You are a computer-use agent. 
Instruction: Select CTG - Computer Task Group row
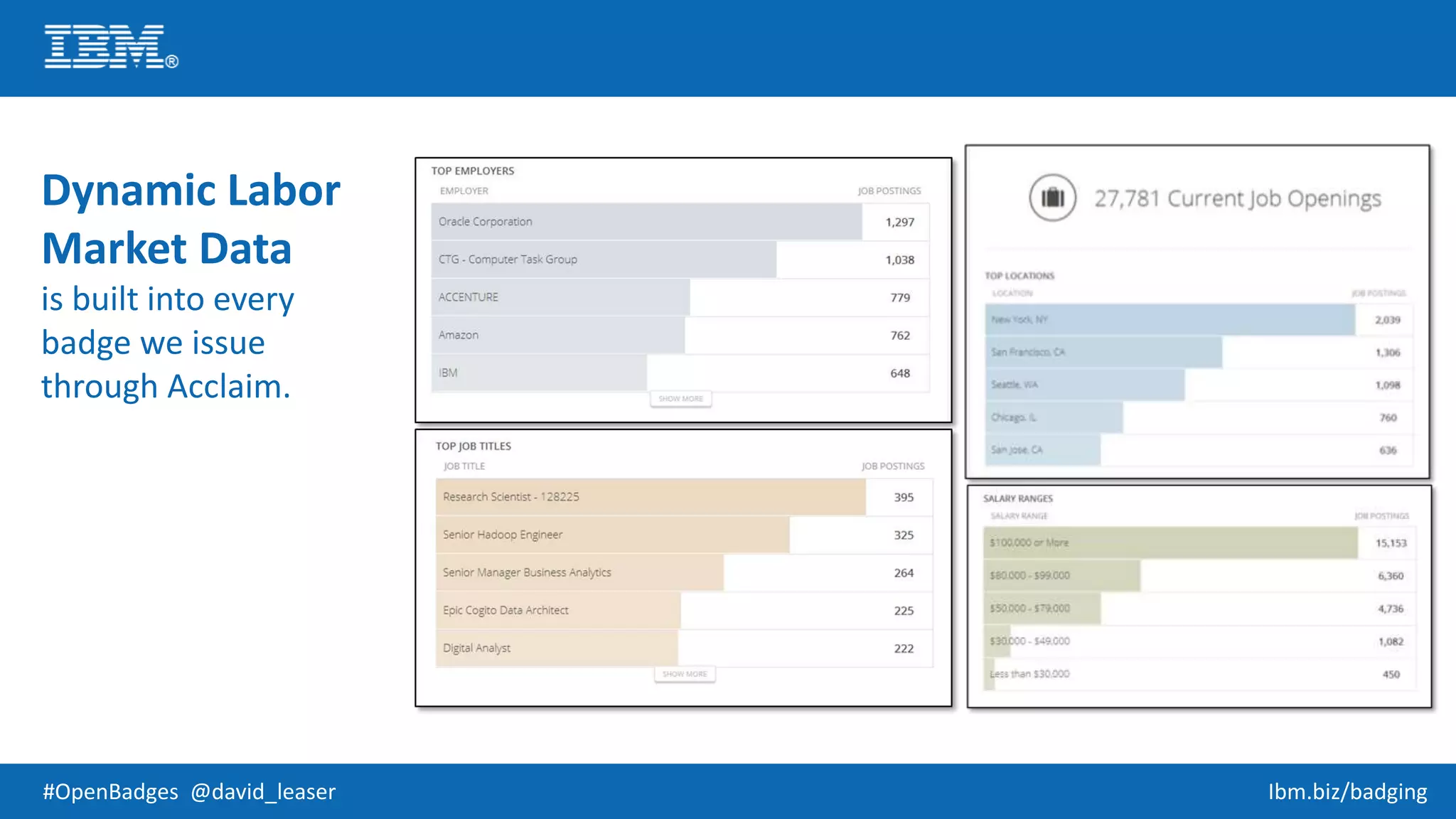508,259
